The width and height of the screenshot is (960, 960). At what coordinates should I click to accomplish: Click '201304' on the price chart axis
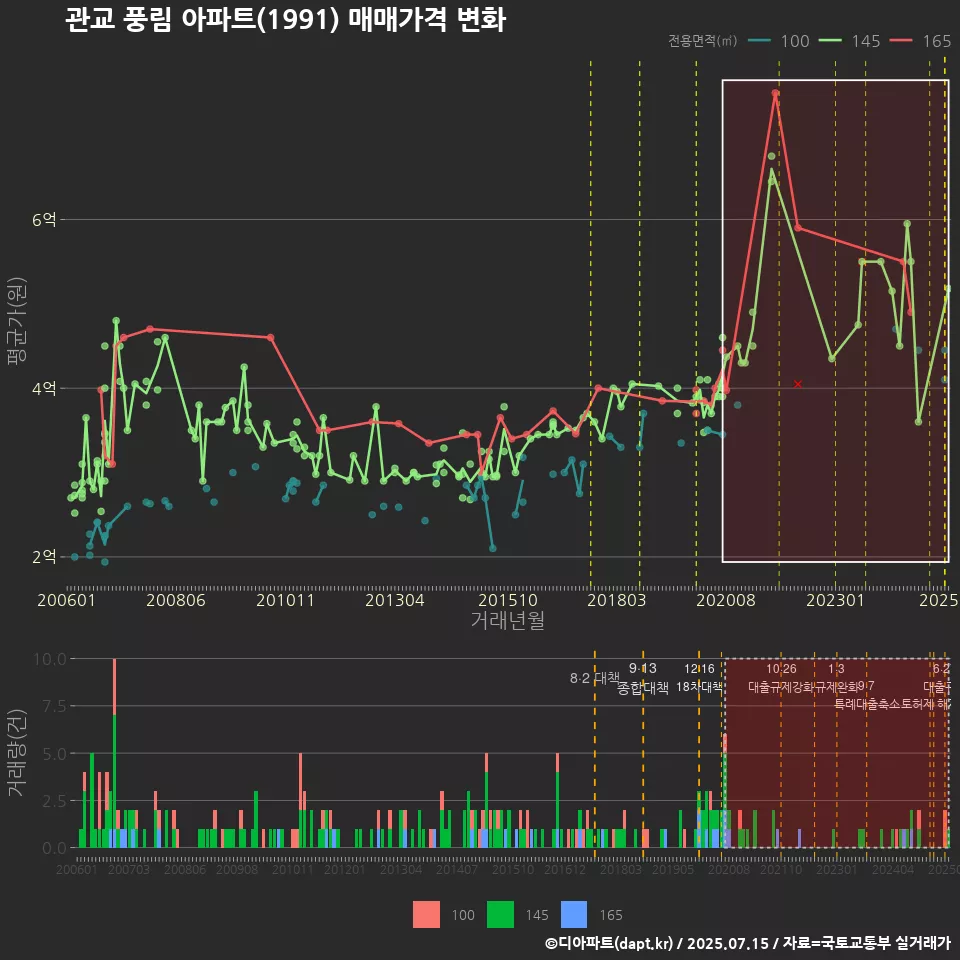coord(395,600)
